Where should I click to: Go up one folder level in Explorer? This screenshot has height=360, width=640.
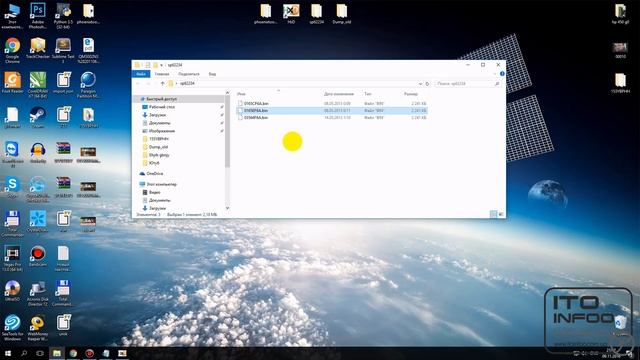click(x=162, y=84)
